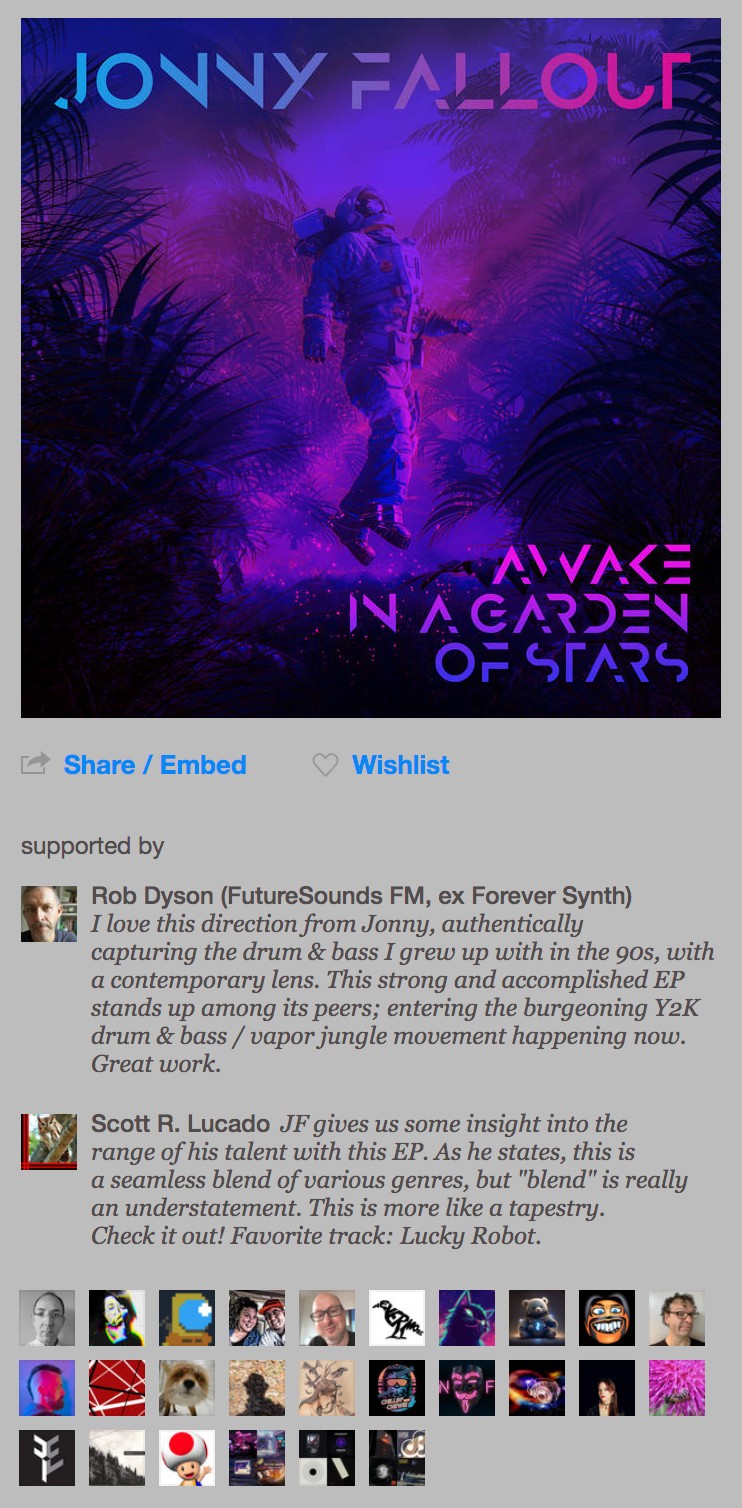Viewport: 742px width, 1508px height.
Task: Click the share arrow icon
Action: (35, 765)
